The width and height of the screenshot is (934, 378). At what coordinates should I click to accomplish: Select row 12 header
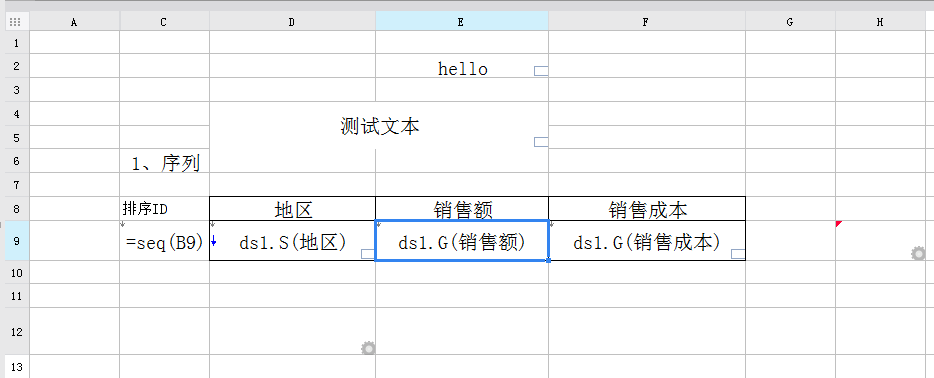(15, 331)
